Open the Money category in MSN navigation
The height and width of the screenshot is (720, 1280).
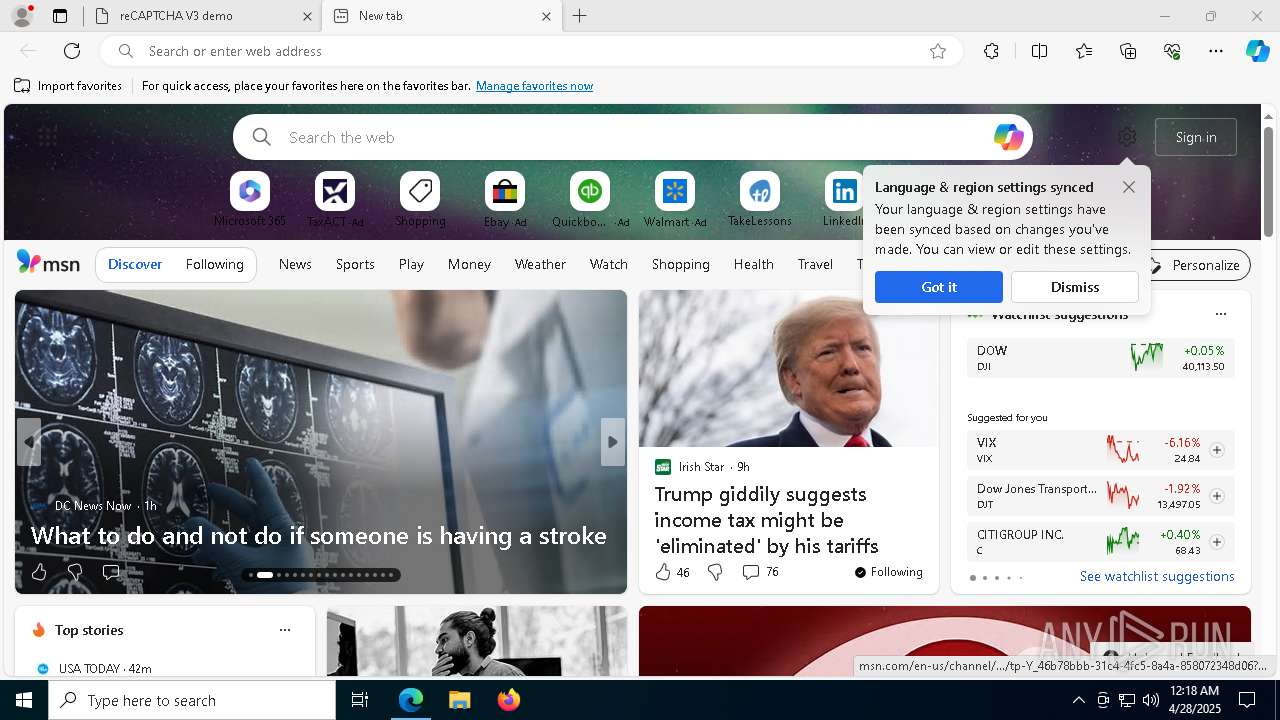[469, 264]
